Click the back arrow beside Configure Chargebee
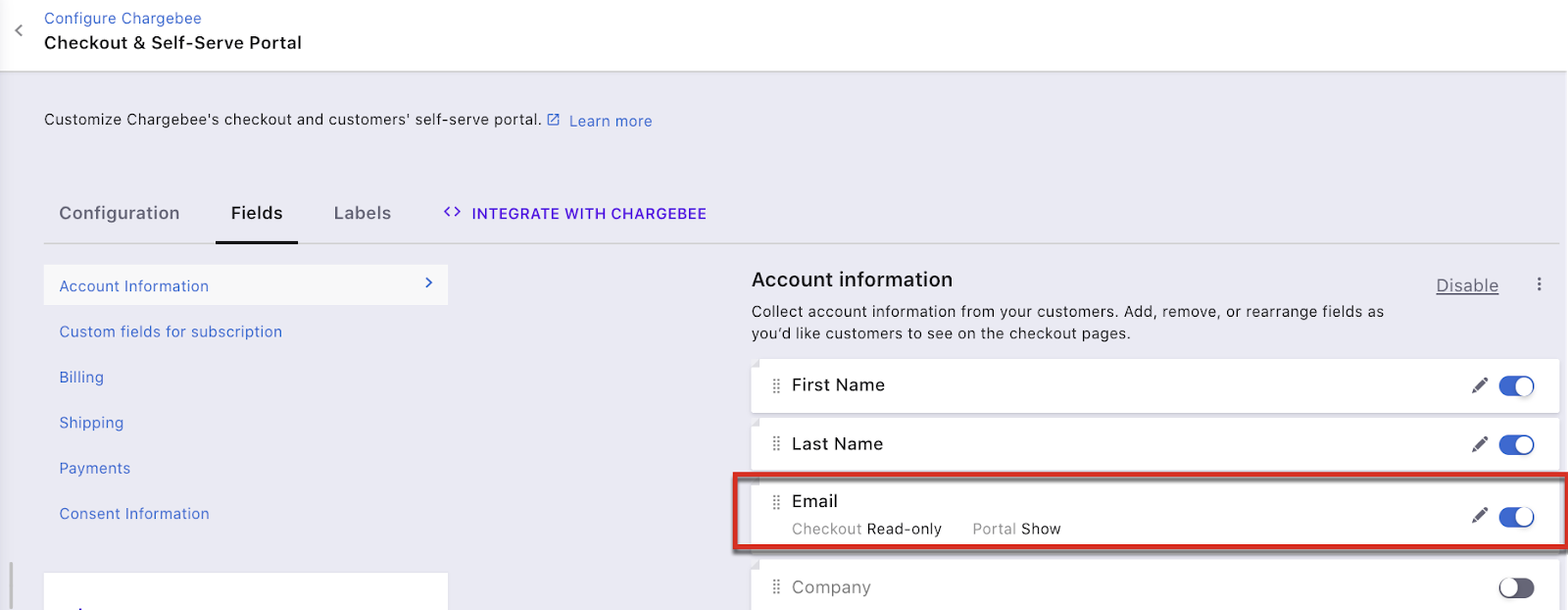Viewport: 1568px width, 610px height. click(x=19, y=30)
